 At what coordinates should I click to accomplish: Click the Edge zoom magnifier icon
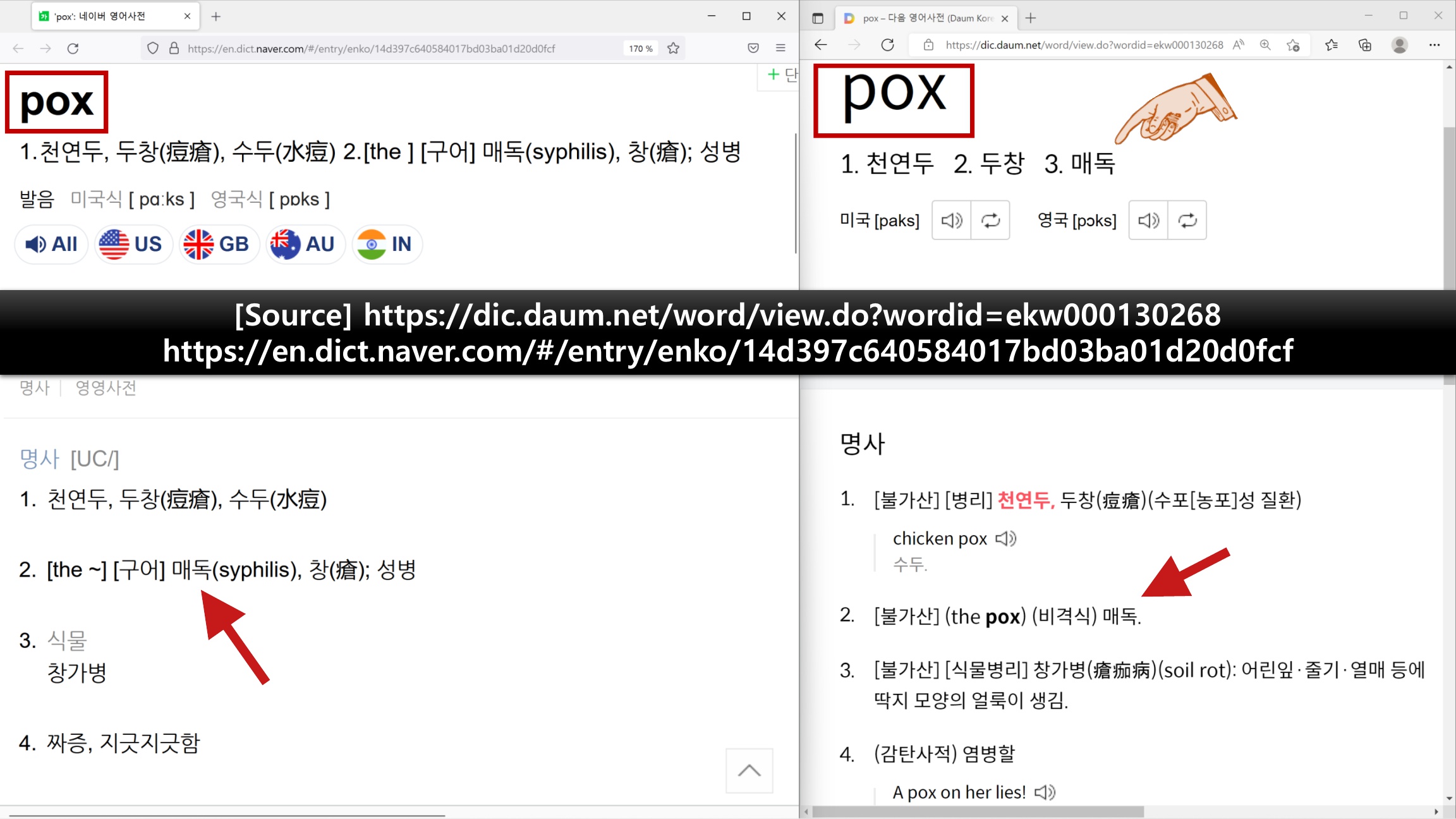tap(1265, 45)
